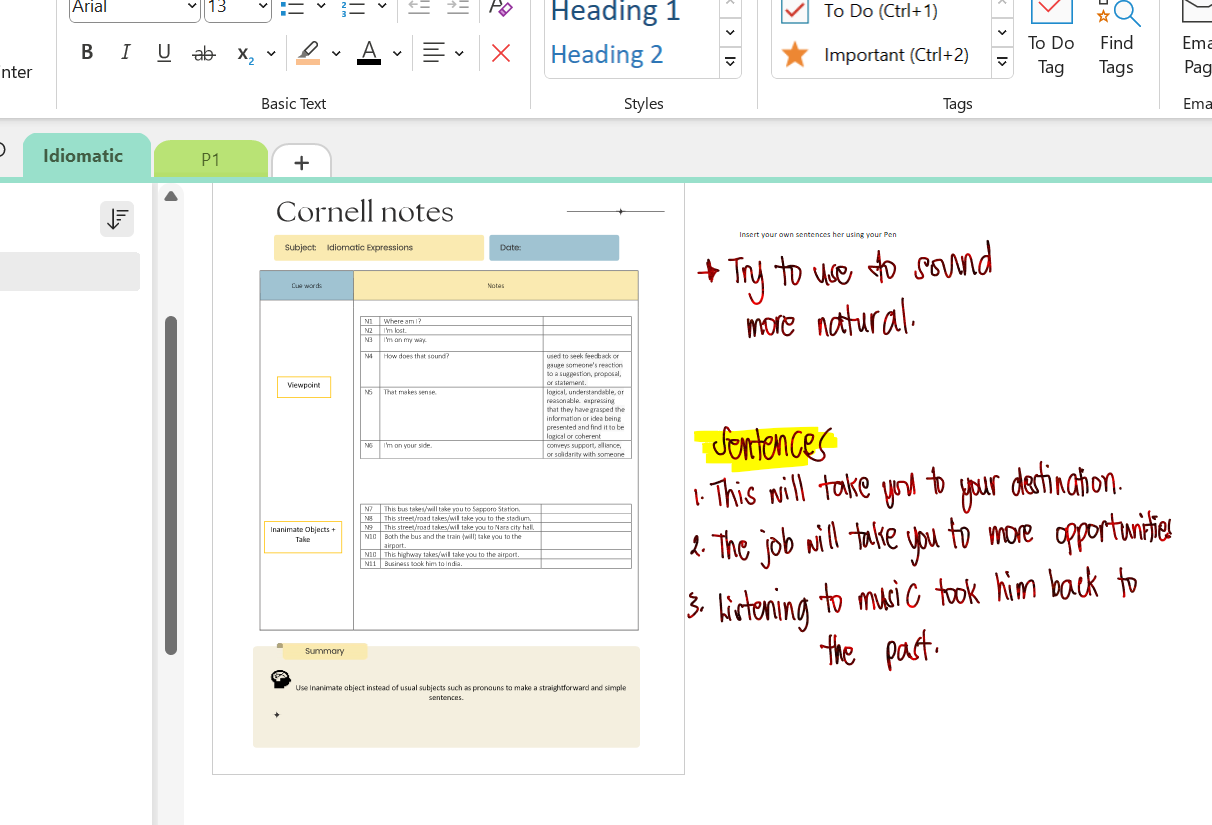
Task: Switch to the Idiomatic section tab
Action: click(86, 156)
